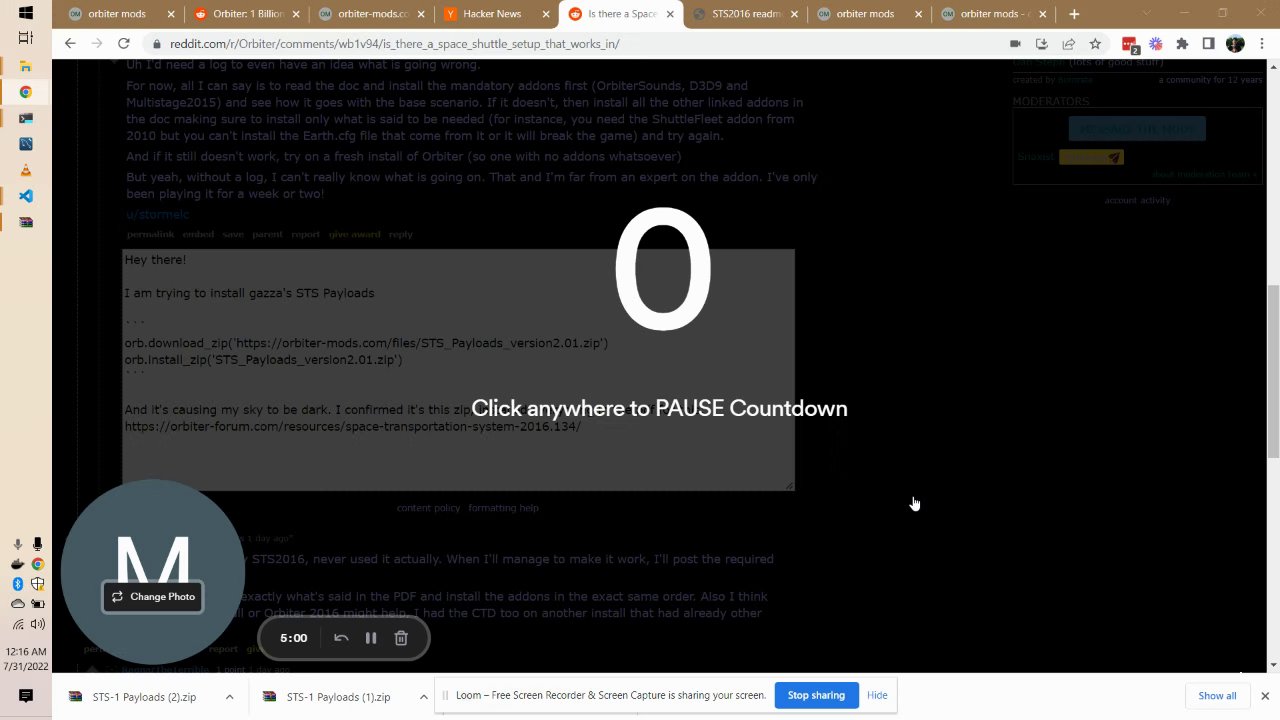Screen dimensions: 1280x720
Task: Hide the Loom screen sharing bar
Action: pyautogui.click(x=877, y=695)
